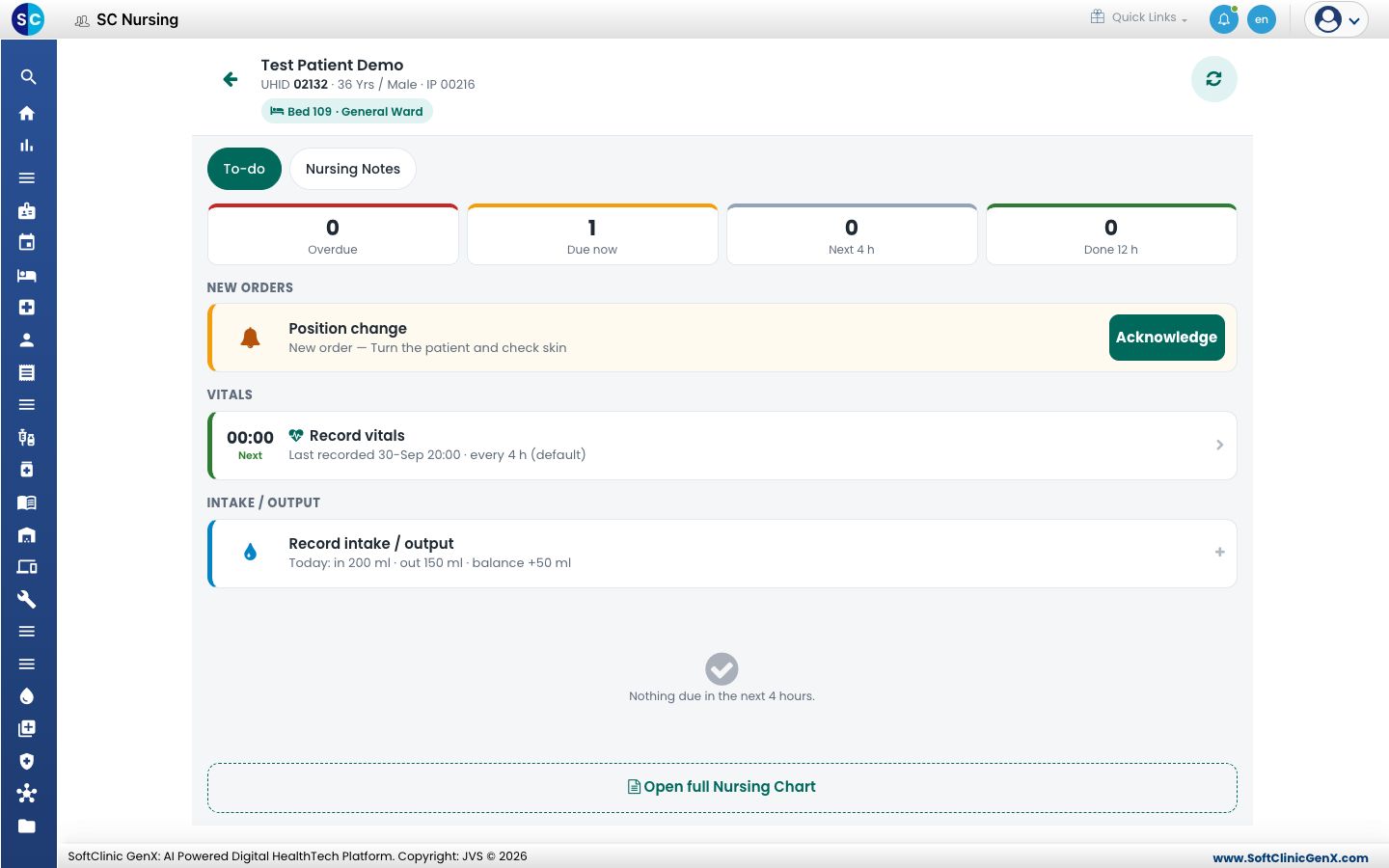The height and width of the screenshot is (868, 1389).
Task: Open the bed icon in the sidebar
Action: [x=27, y=275]
